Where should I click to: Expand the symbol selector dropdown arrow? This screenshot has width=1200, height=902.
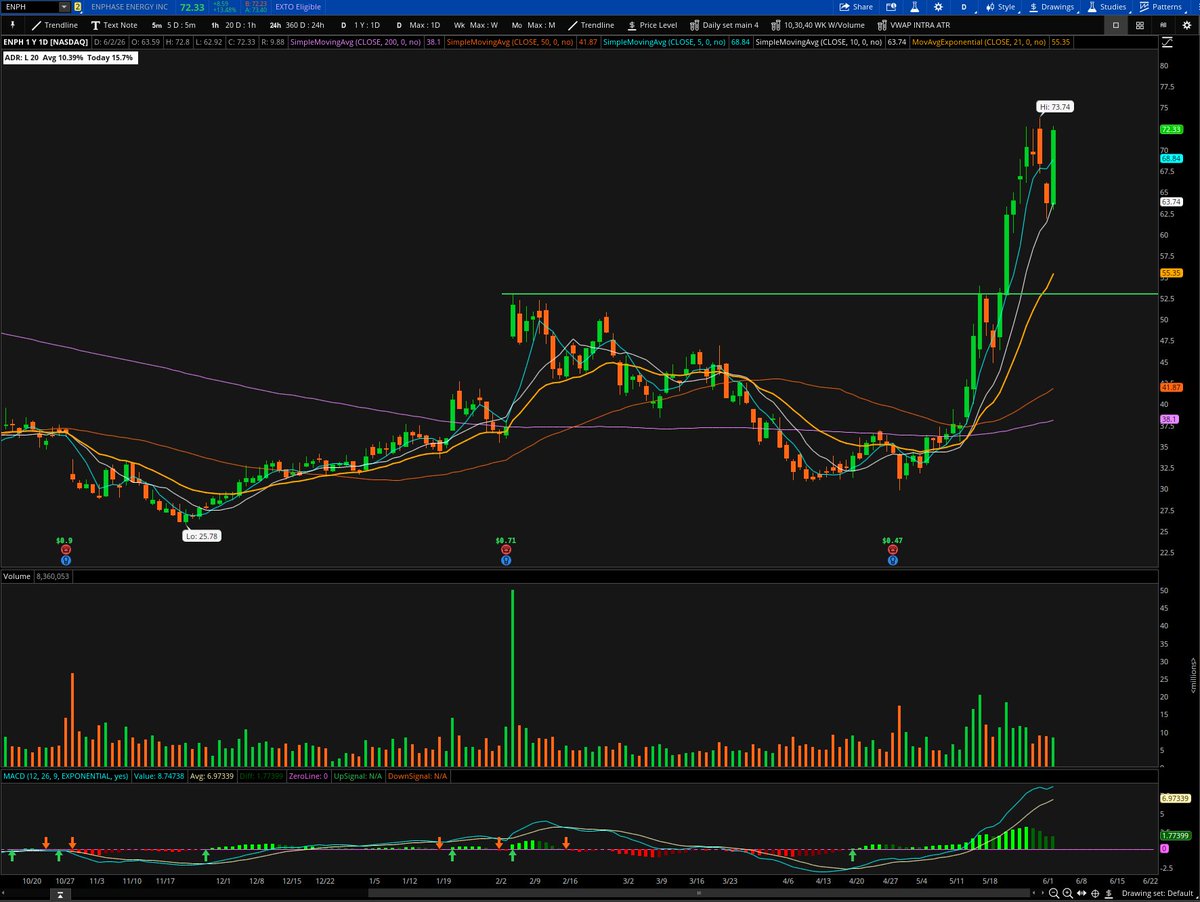[64, 7]
